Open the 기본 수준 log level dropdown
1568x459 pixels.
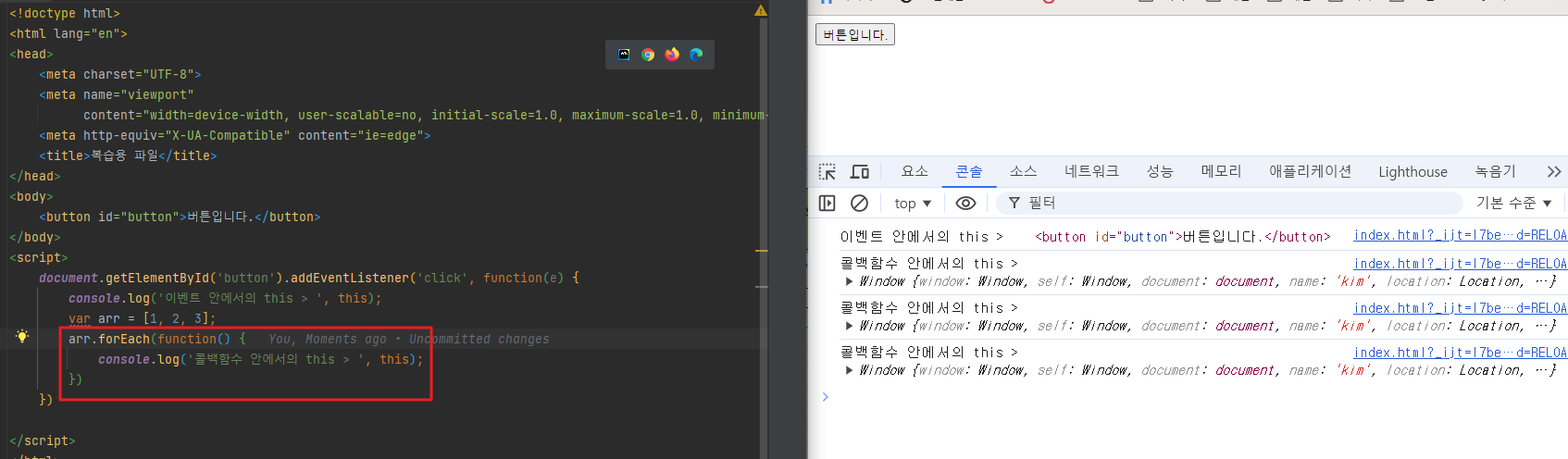(x=1514, y=203)
